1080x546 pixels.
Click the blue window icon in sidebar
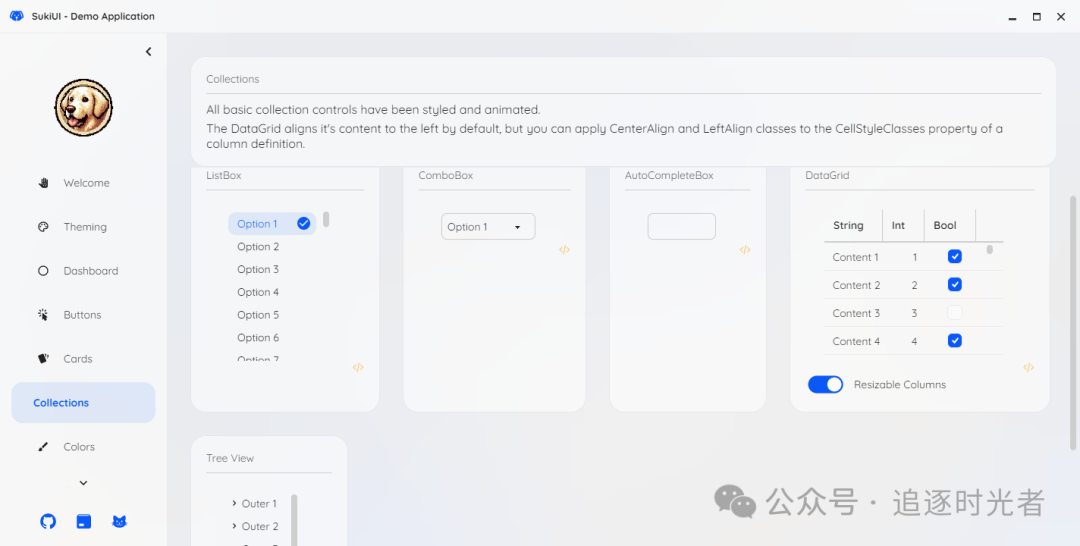click(x=83, y=521)
